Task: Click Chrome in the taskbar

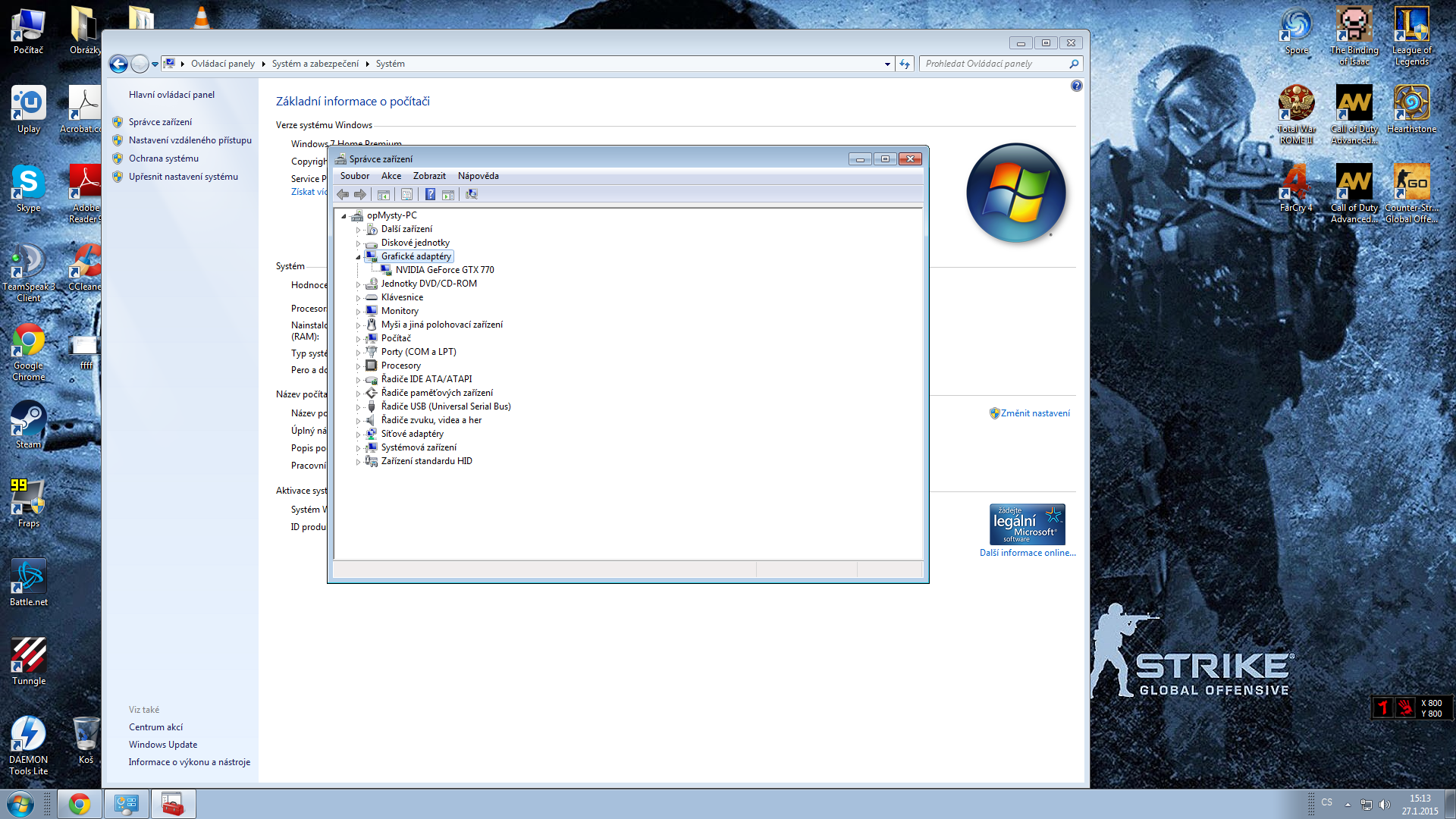Action: tap(80, 804)
